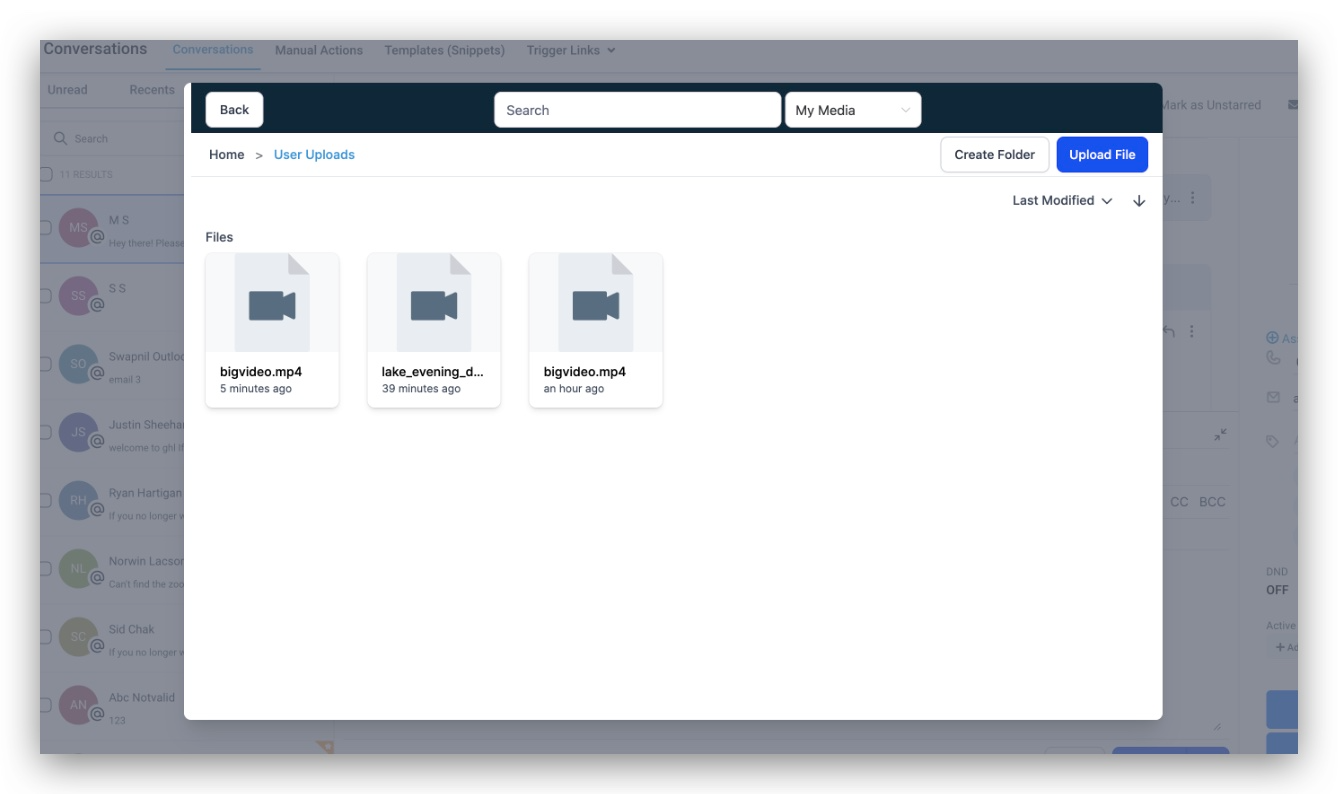The width and height of the screenshot is (1338, 794).
Task: Open the newest bigvideo.mp4 video file
Action: pos(272,330)
